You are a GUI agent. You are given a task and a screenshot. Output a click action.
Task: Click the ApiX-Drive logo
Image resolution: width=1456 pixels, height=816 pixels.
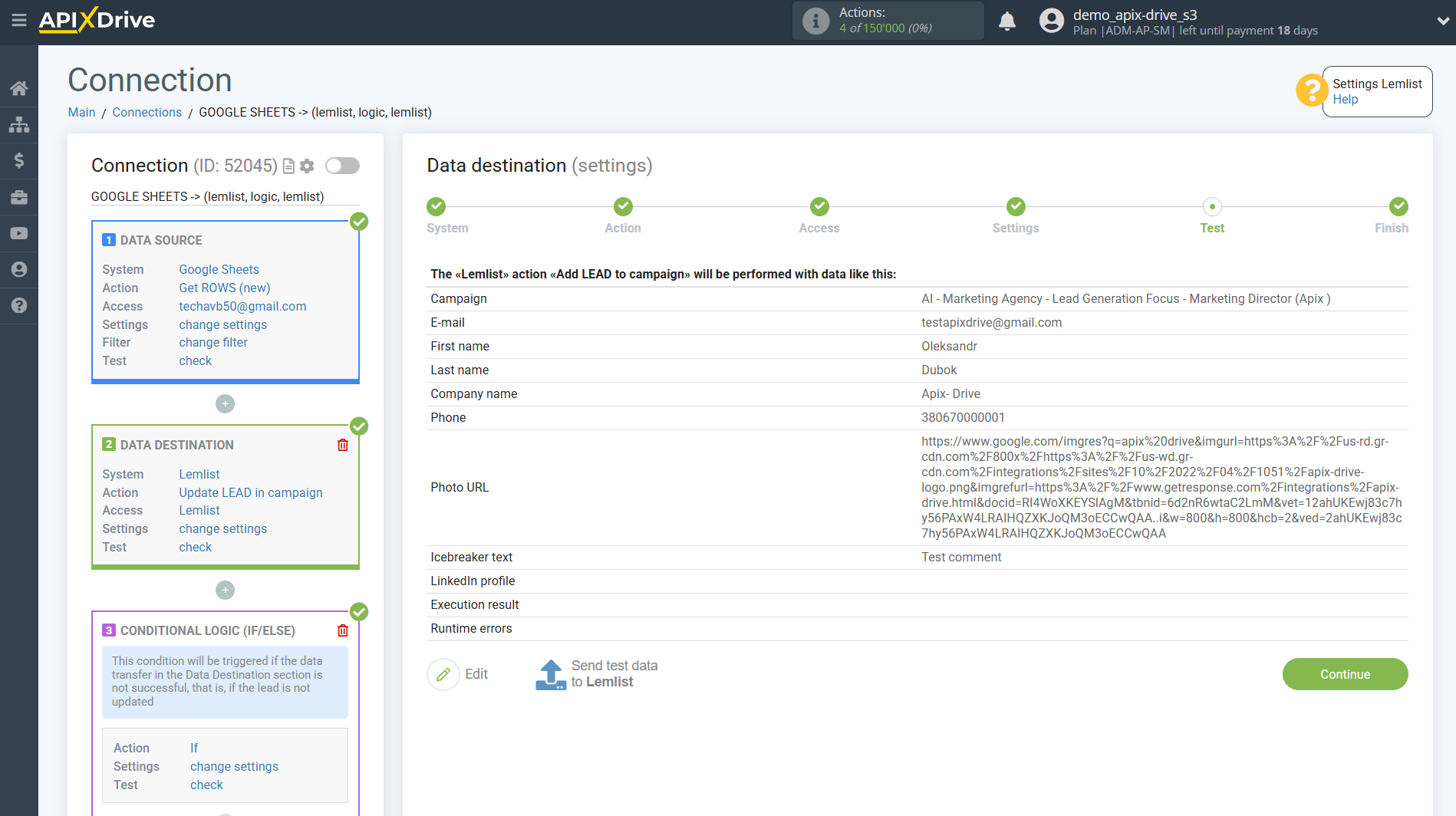(x=97, y=20)
